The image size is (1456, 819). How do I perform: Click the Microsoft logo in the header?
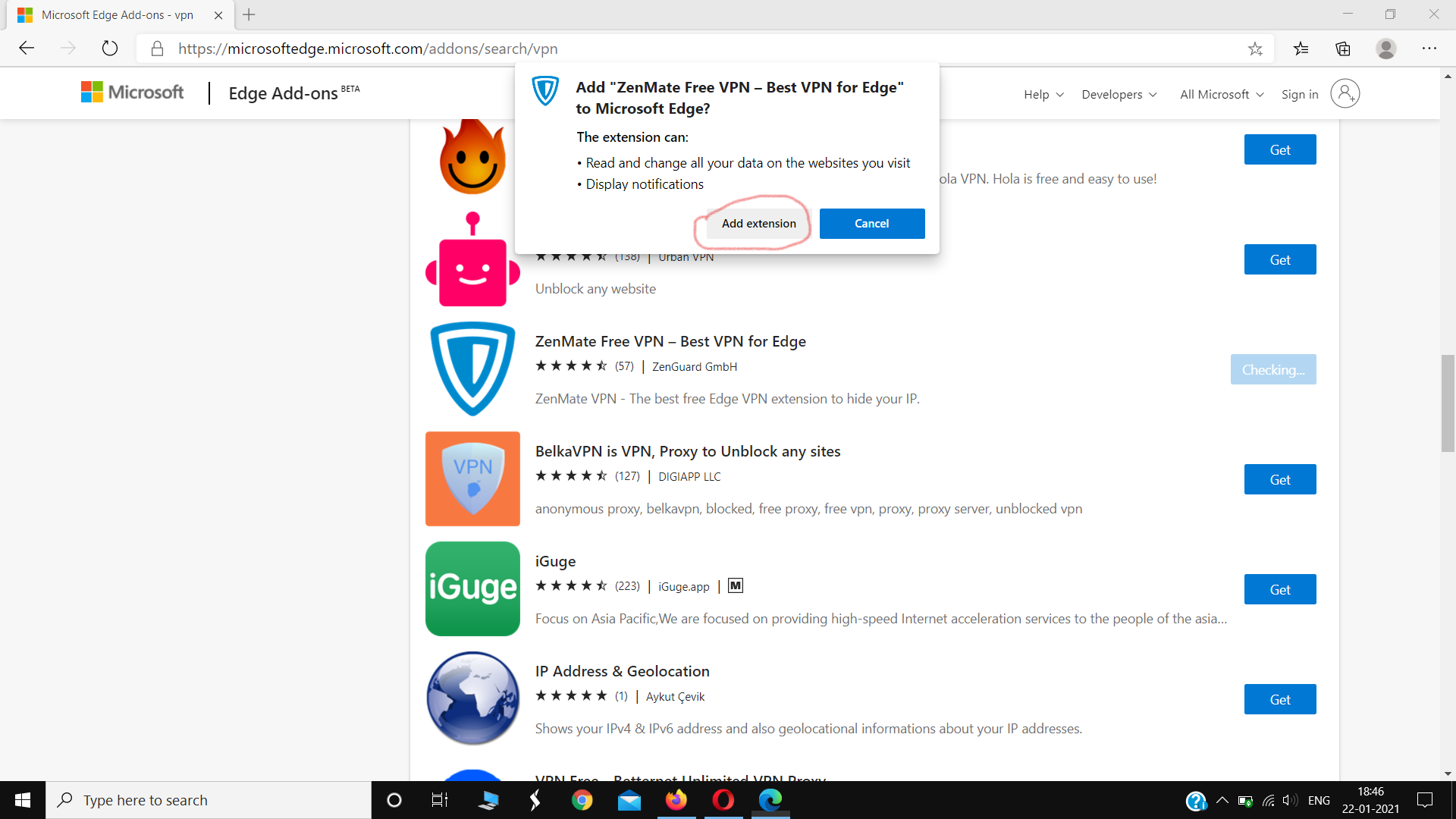(131, 92)
